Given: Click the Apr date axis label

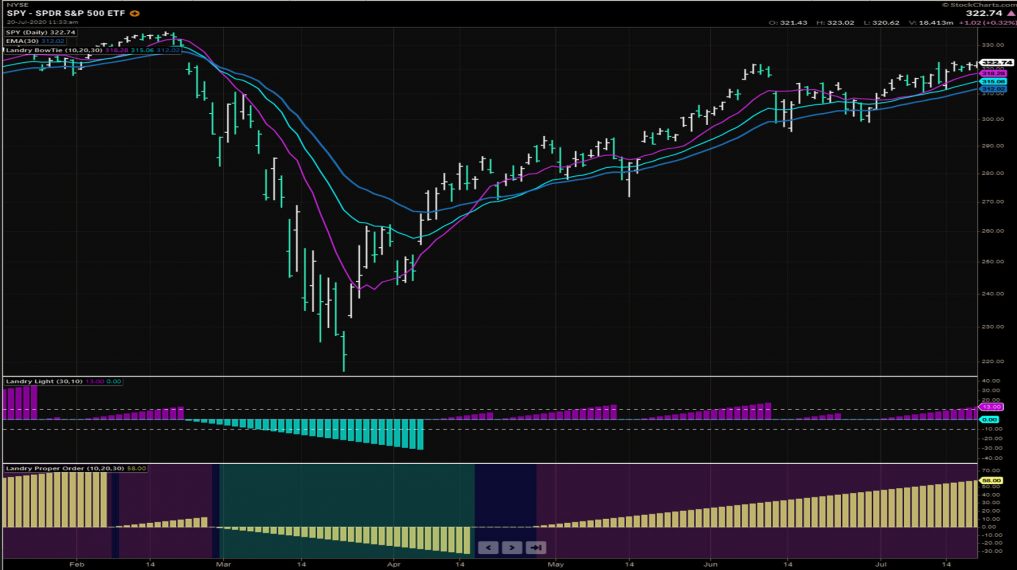Looking at the screenshot, I should click(x=394, y=564).
